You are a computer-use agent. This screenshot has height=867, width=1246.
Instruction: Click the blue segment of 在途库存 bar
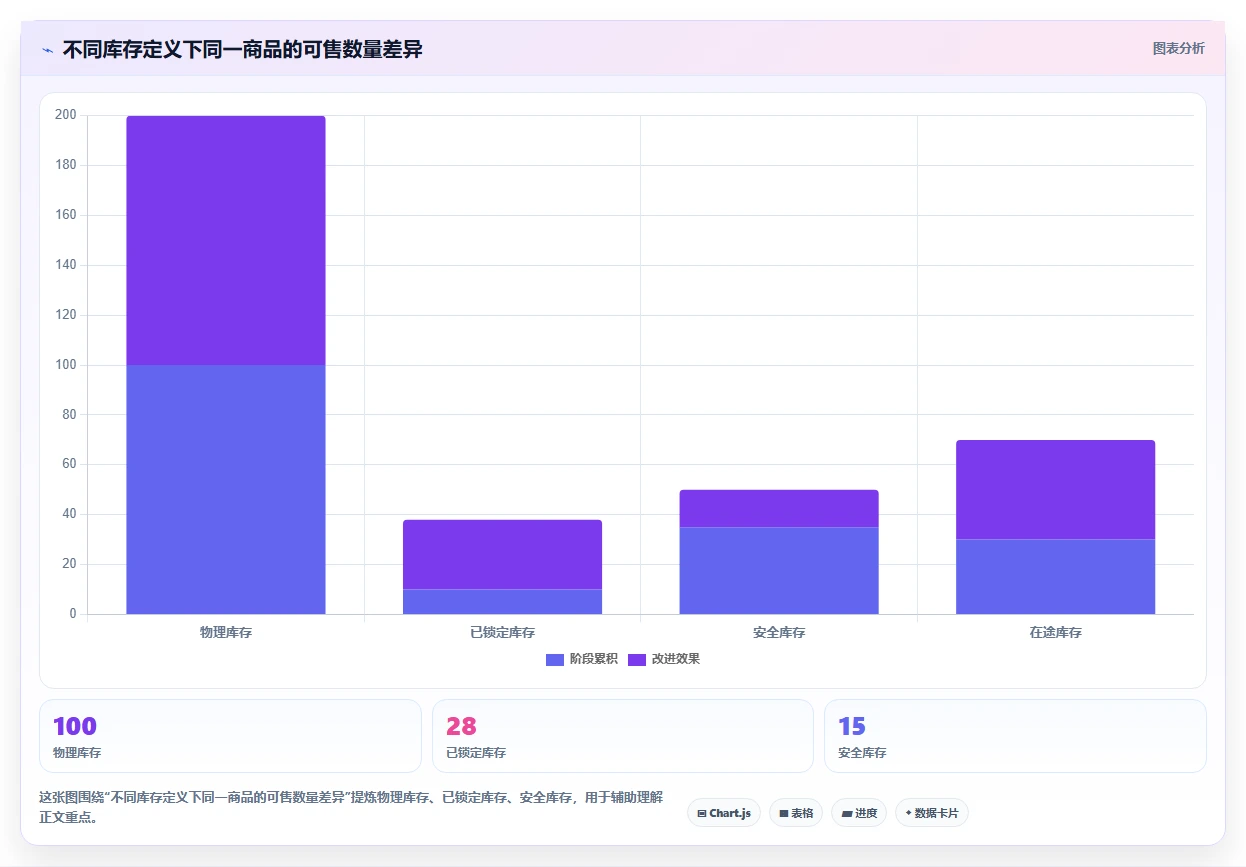pyautogui.click(x=1055, y=576)
